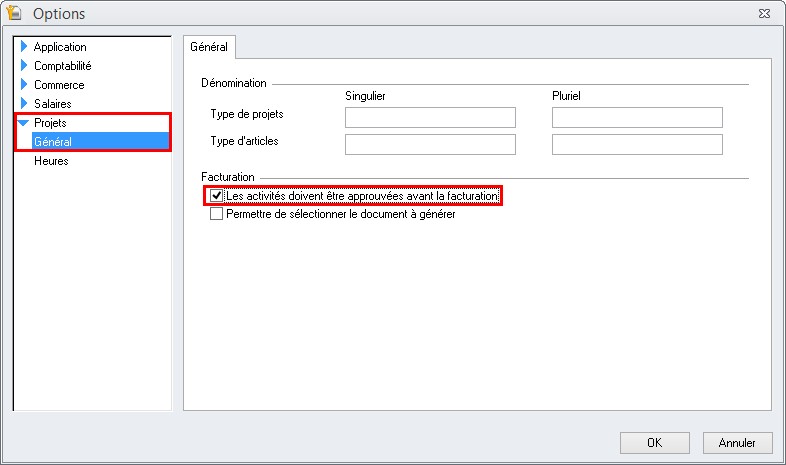Open the Heures settings page
The height and width of the screenshot is (465, 786).
[51, 161]
